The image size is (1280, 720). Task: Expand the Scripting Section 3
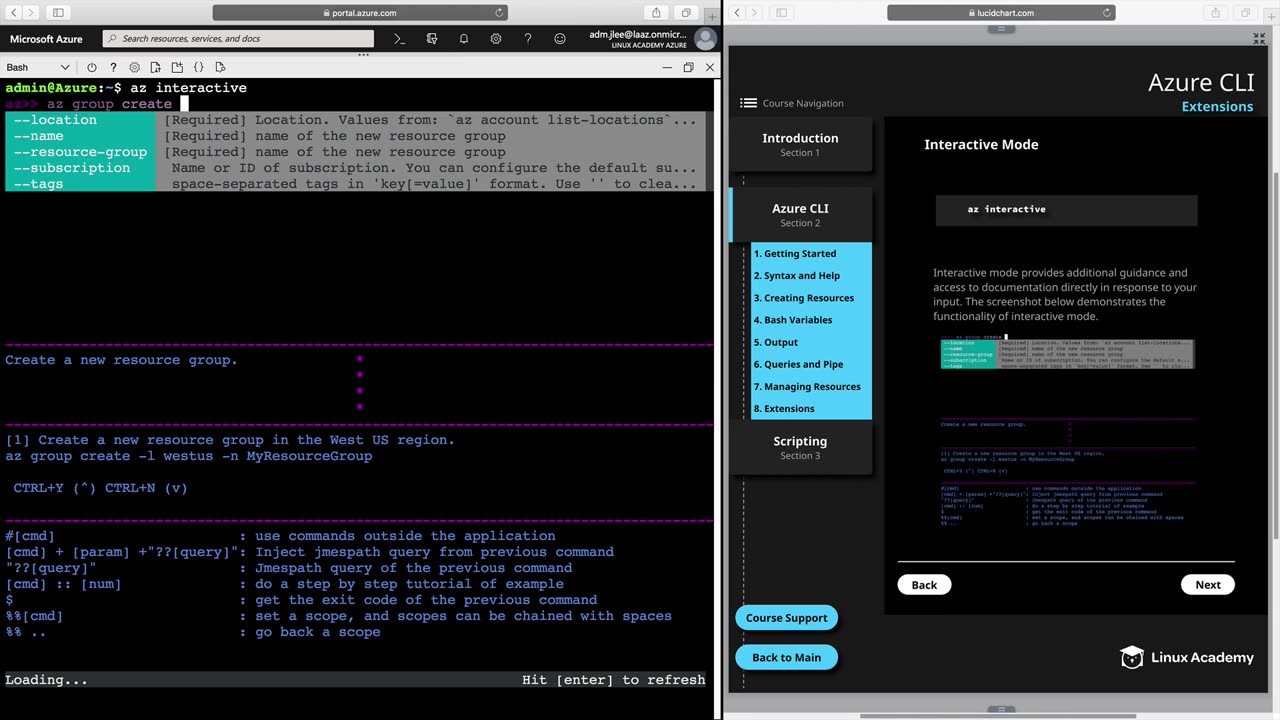pos(800,447)
